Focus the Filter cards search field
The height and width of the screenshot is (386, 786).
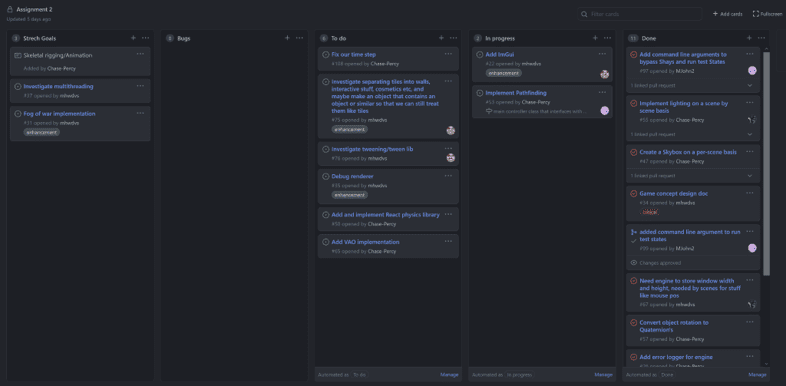pyautogui.click(x=639, y=14)
